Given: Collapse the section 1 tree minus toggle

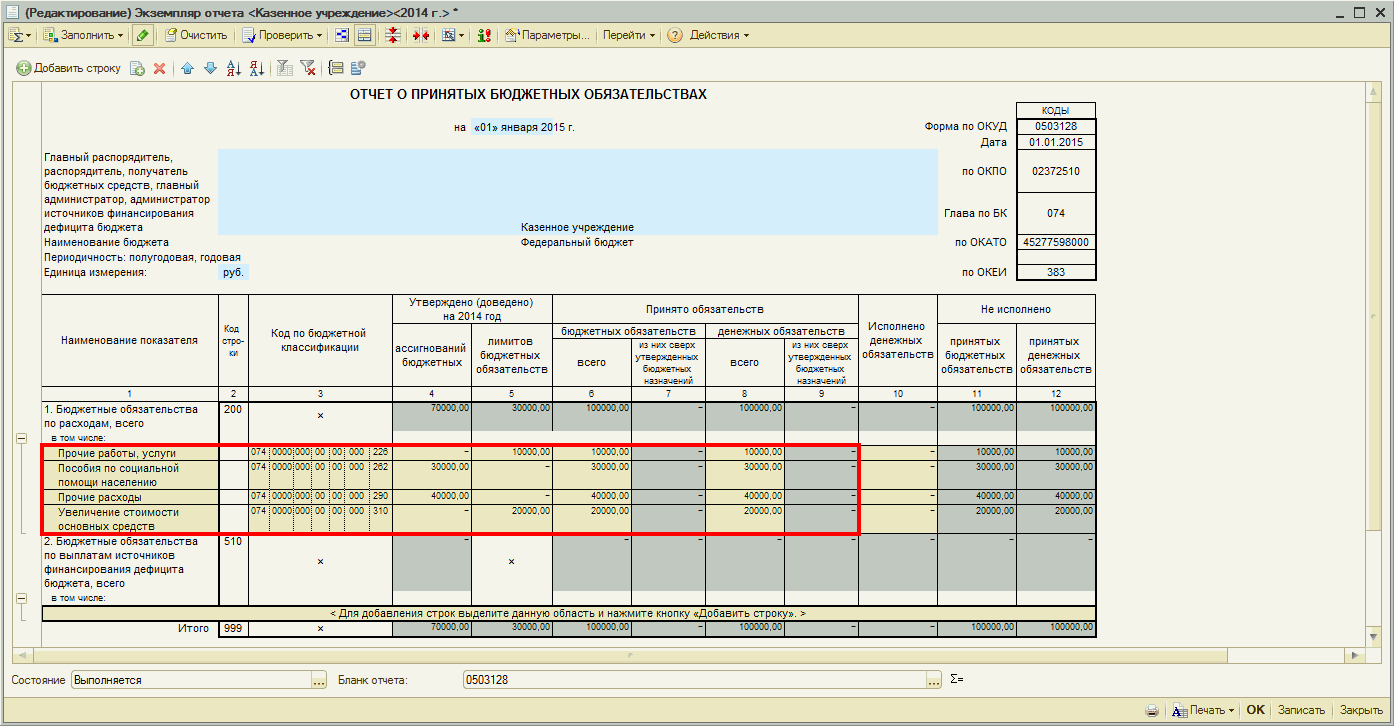Looking at the screenshot, I should pos(20,438).
